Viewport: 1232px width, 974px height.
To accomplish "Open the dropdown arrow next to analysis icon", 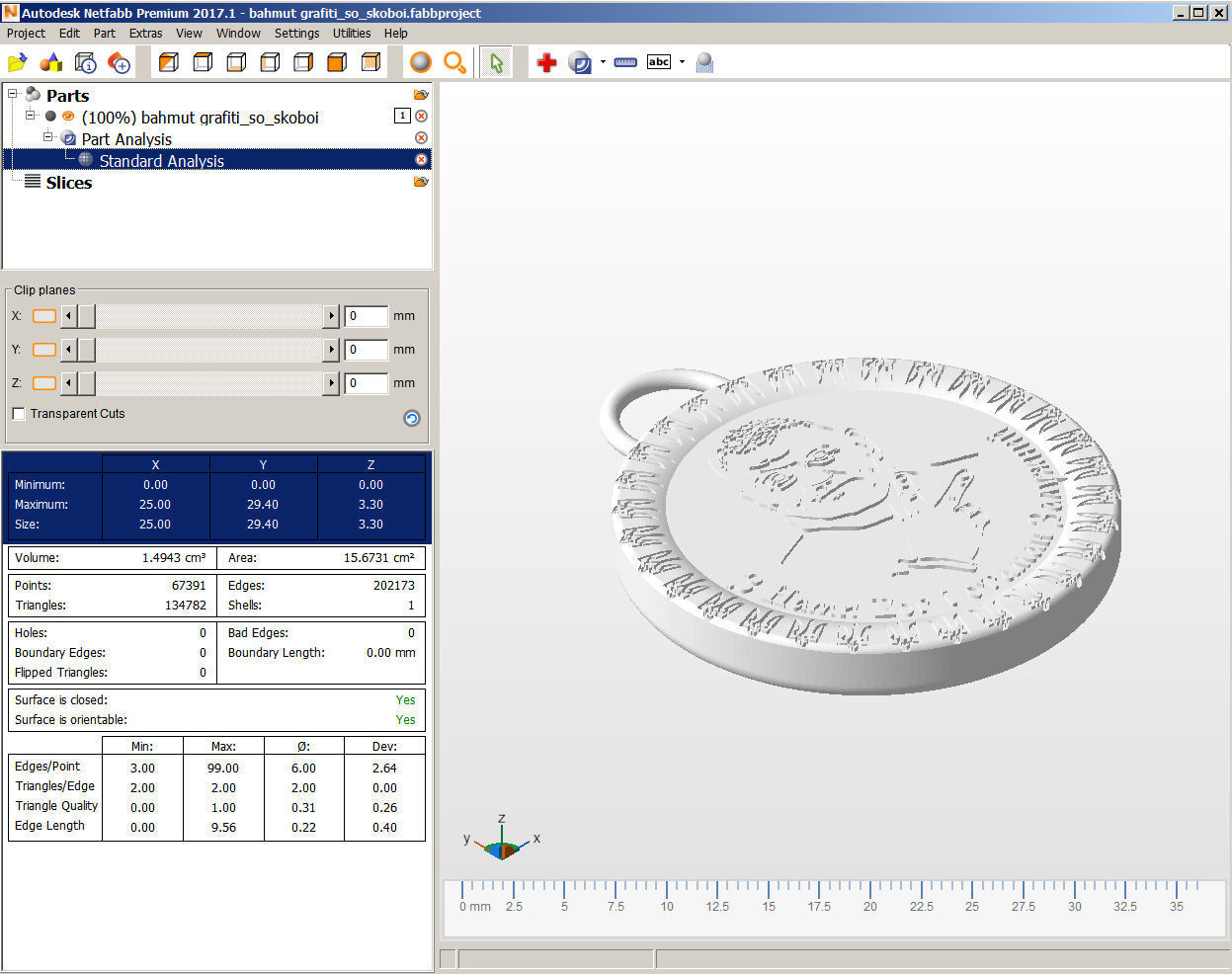I will [603, 62].
